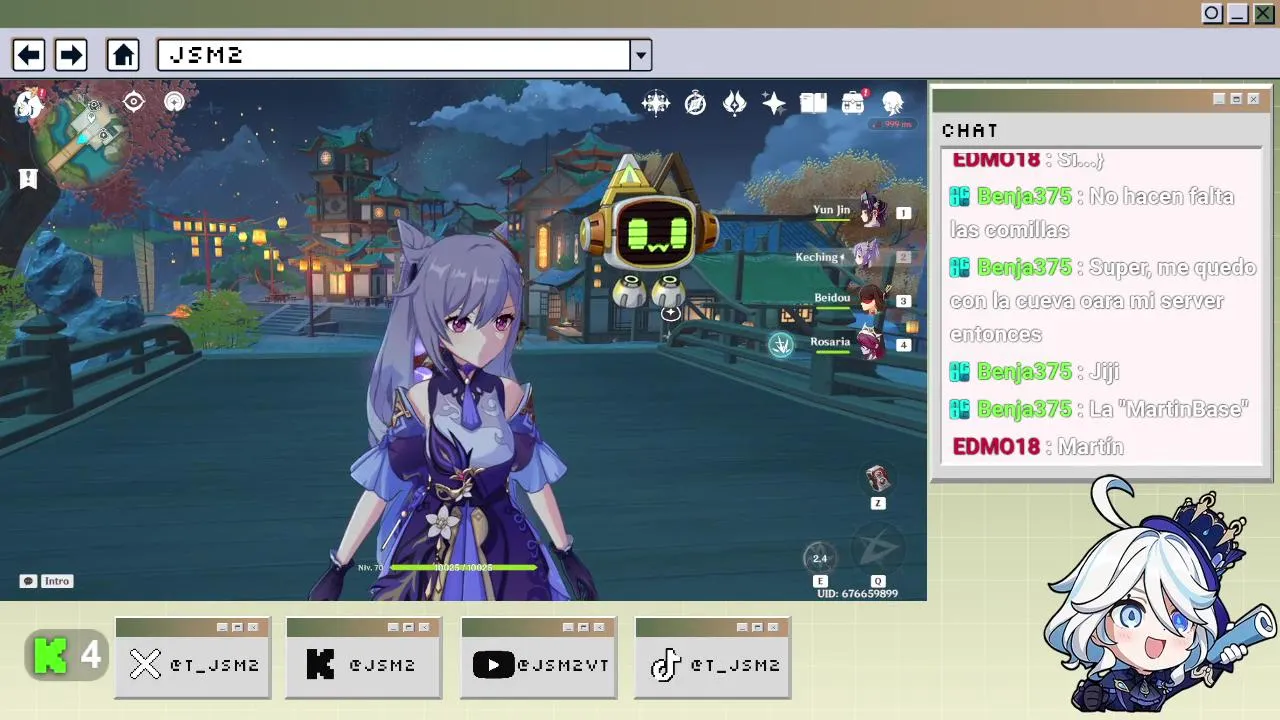This screenshot has width=1280, height=720.
Task: Open the character avatar icon in top bar
Action: [892, 102]
